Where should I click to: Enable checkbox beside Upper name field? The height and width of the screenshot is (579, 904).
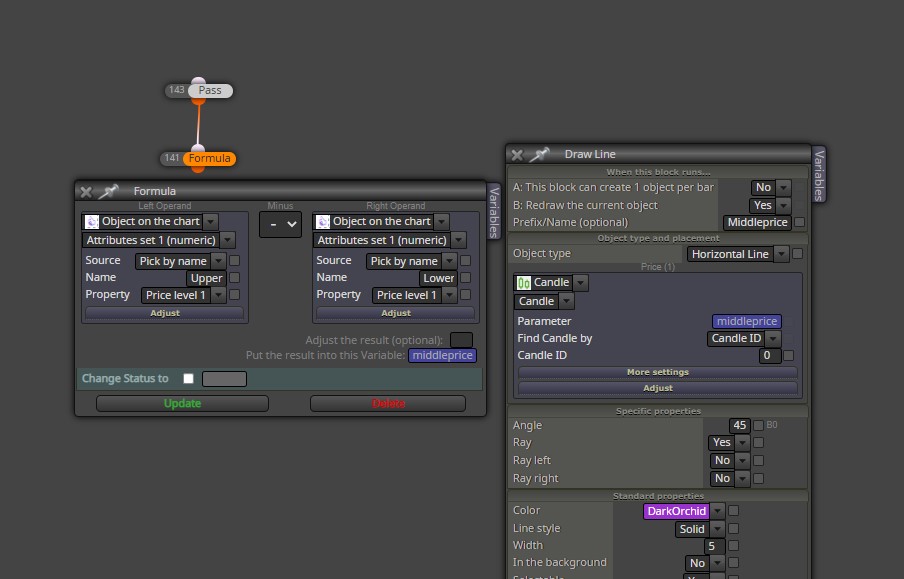coord(235,278)
